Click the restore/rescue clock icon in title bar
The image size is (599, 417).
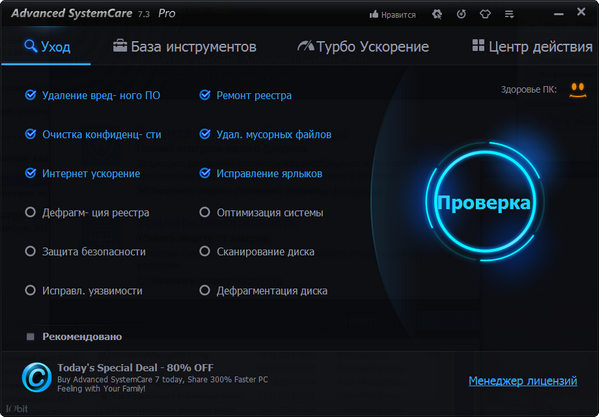click(461, 15)
